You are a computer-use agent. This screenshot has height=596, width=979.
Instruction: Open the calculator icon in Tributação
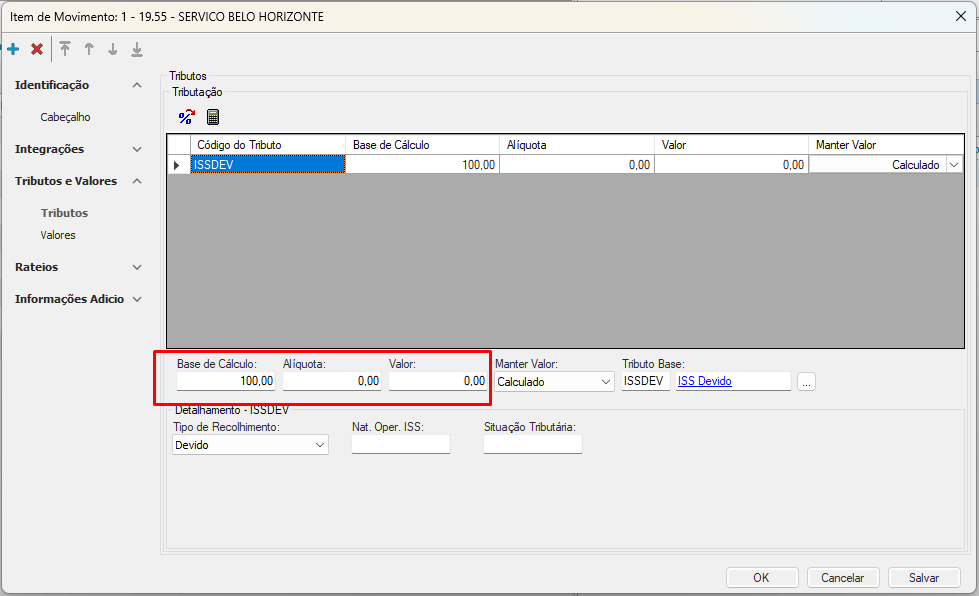(211, 117)
